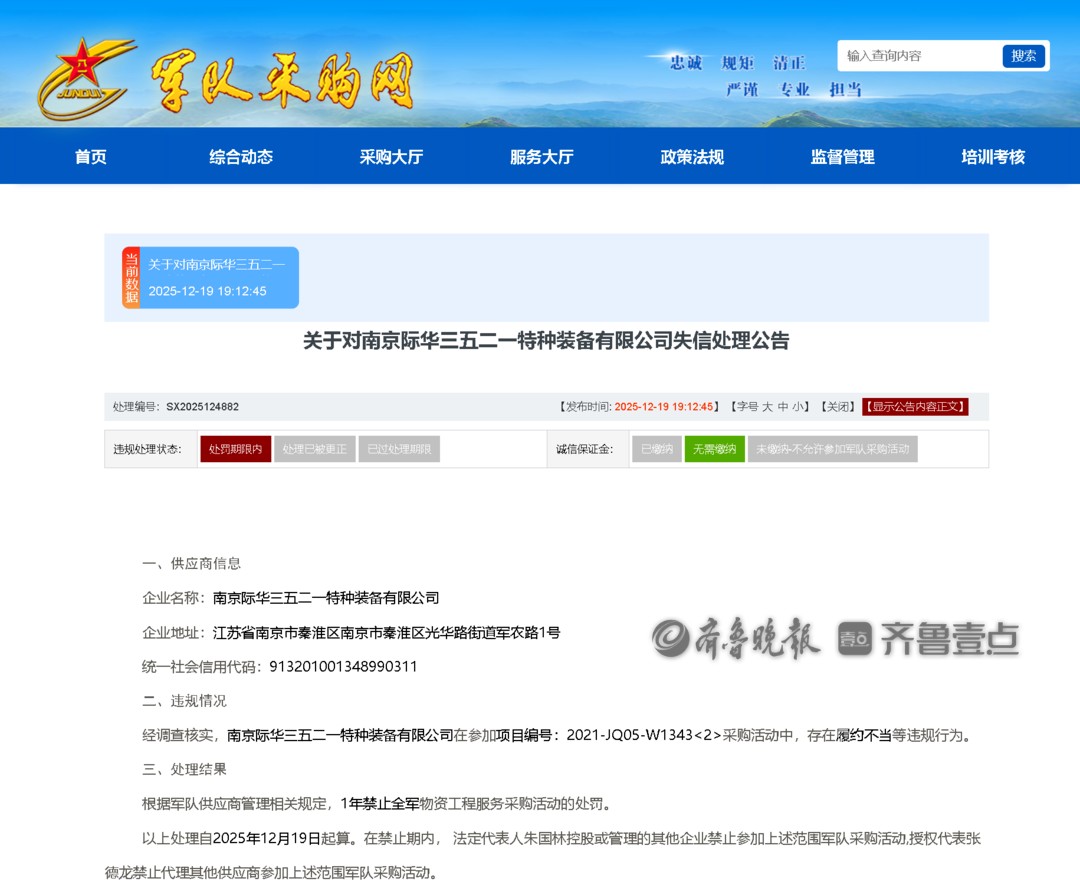Click the 当前数据 orange tag
The image size is (1080, 885).
[x=131, y=278]
